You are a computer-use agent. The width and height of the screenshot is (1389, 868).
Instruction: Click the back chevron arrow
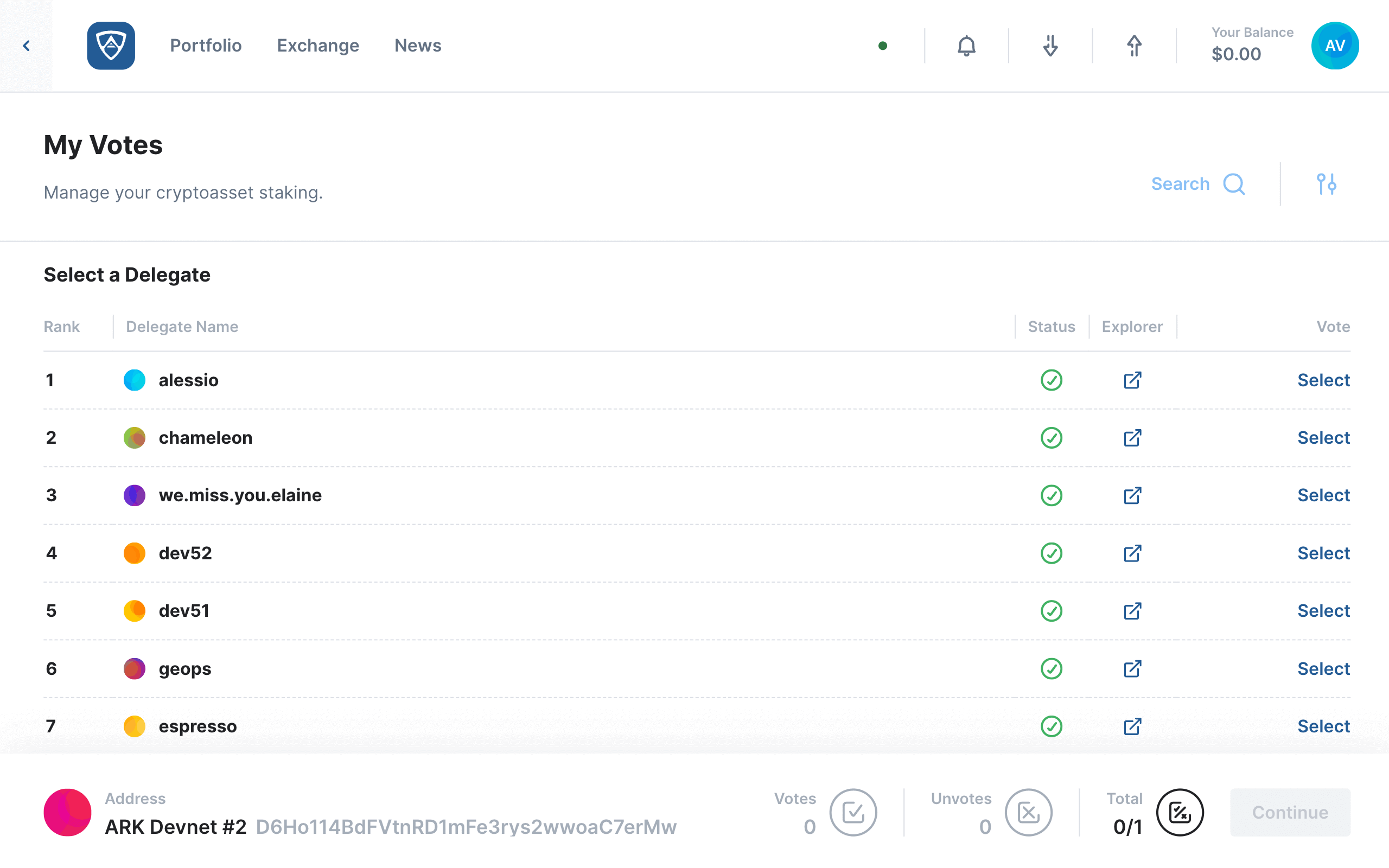tap(27, 46)
